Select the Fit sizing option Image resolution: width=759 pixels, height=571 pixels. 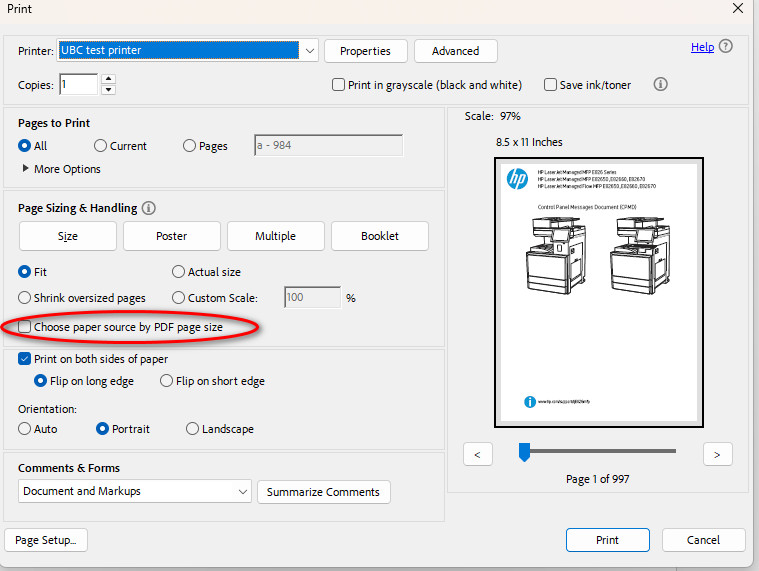coord(24,271)
